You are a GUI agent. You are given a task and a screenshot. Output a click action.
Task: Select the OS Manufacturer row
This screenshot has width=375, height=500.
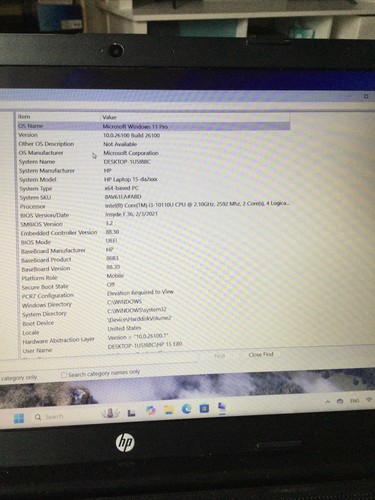tap(41, 153)
